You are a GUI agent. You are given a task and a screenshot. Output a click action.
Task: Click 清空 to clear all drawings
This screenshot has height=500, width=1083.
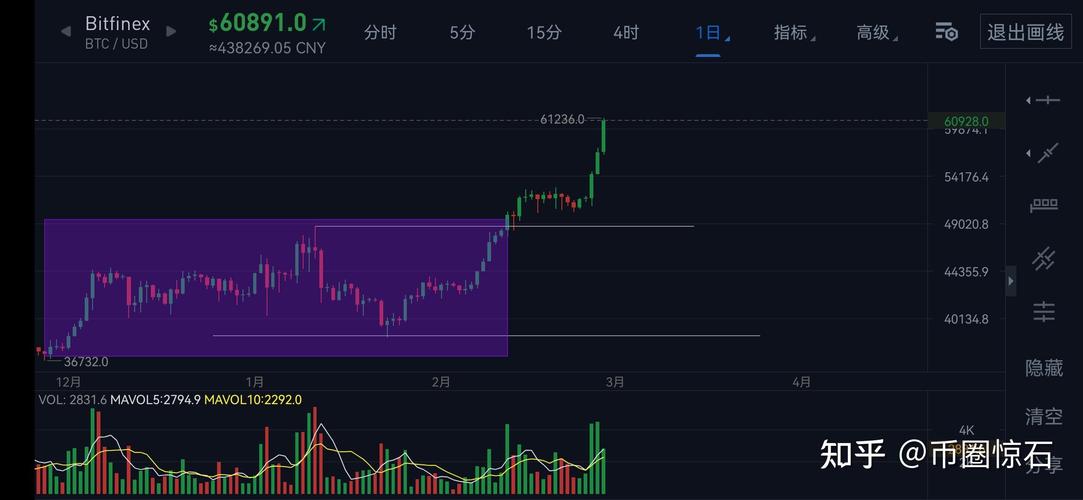(x=1044, y=416)
